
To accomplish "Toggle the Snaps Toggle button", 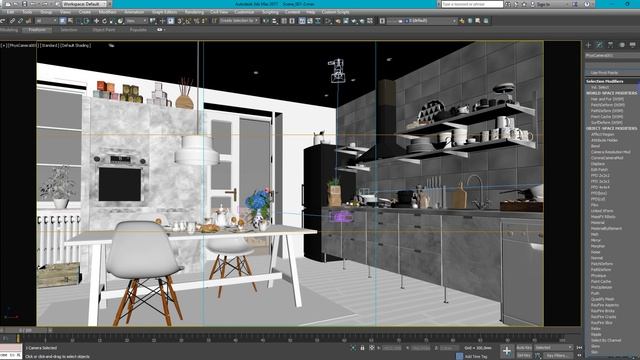I will (180, 20).
